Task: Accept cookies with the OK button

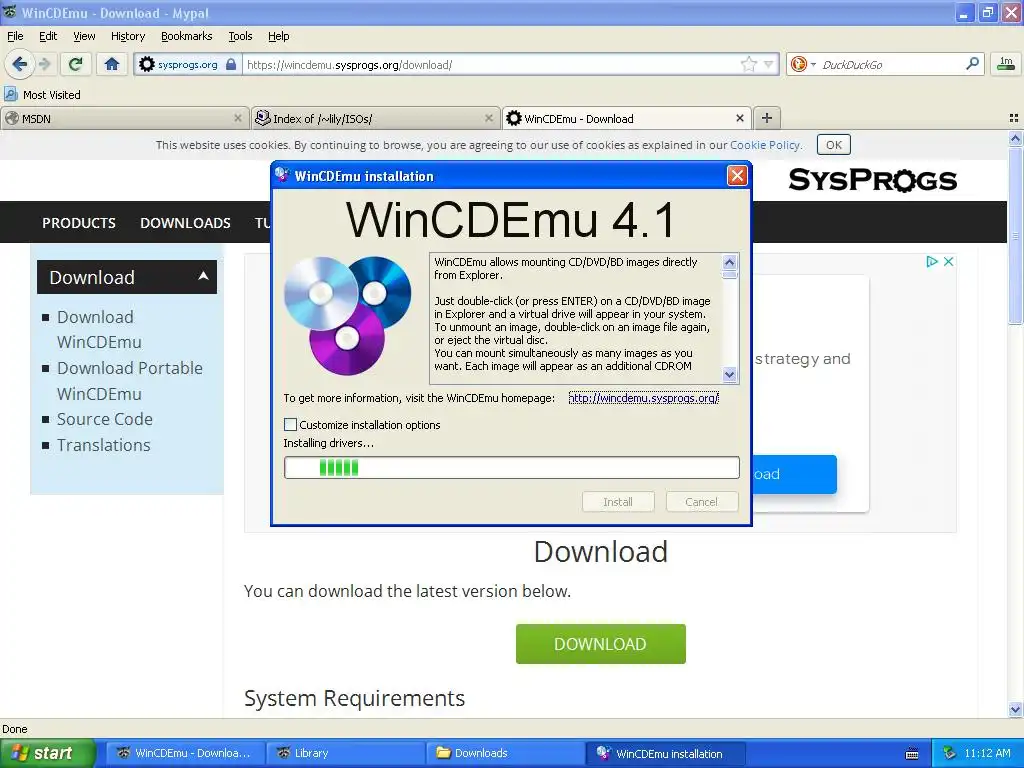Action: coord(834,145)
